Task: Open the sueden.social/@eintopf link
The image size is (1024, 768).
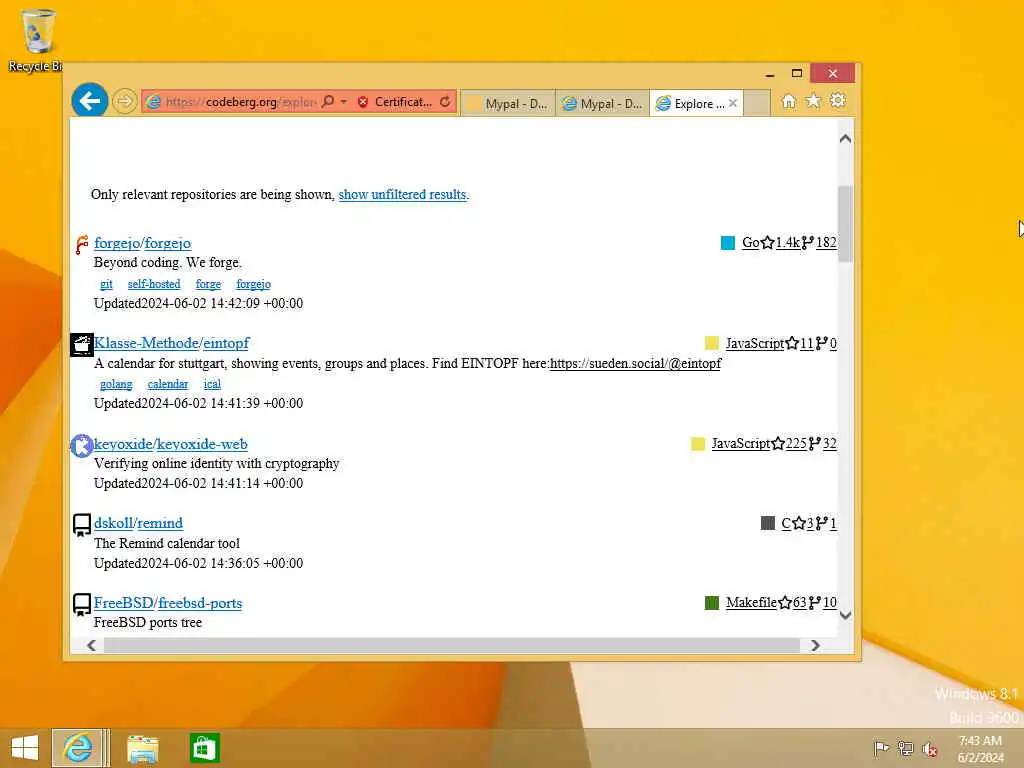Action: pos(635,363)
